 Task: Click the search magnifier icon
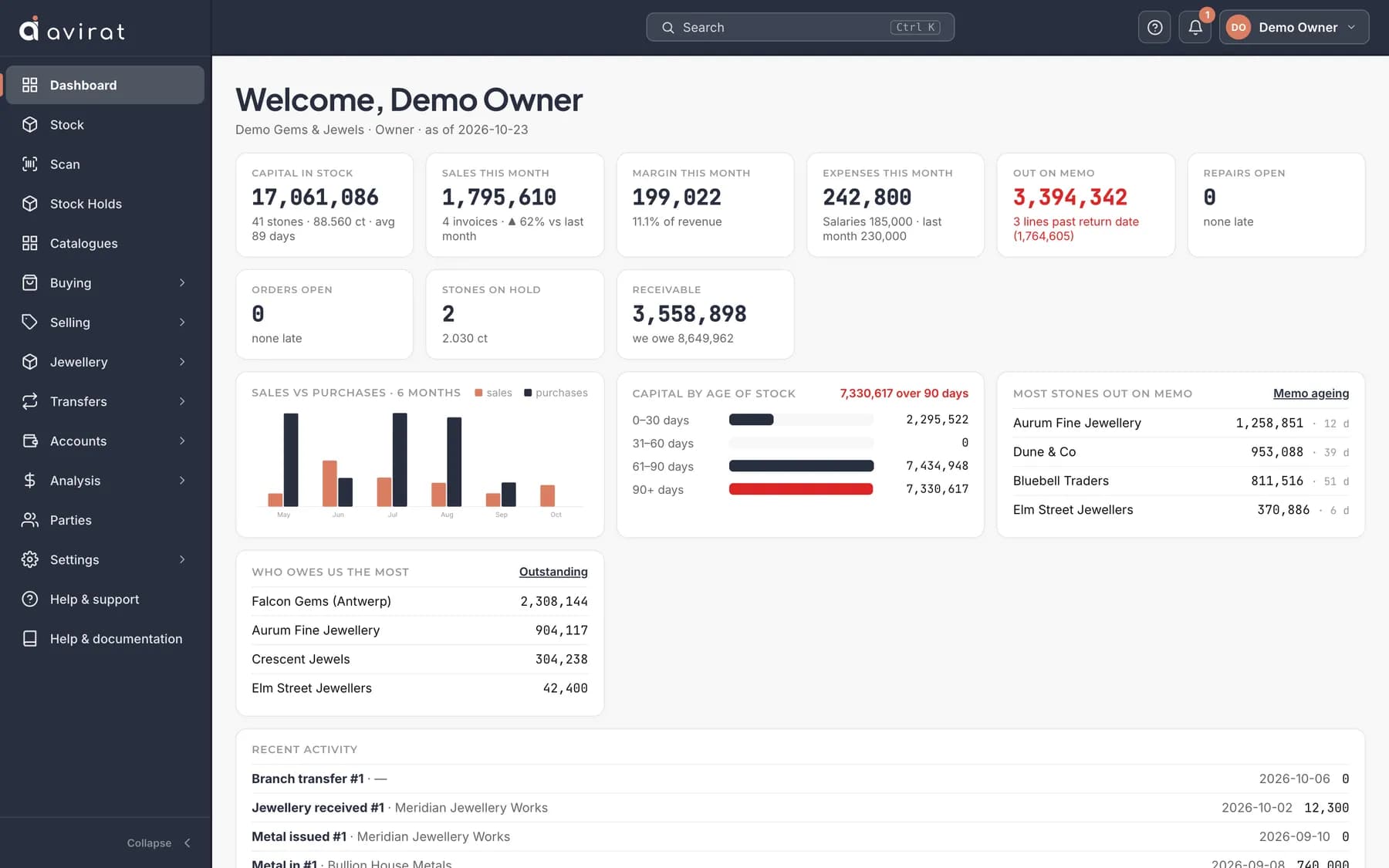668,28
